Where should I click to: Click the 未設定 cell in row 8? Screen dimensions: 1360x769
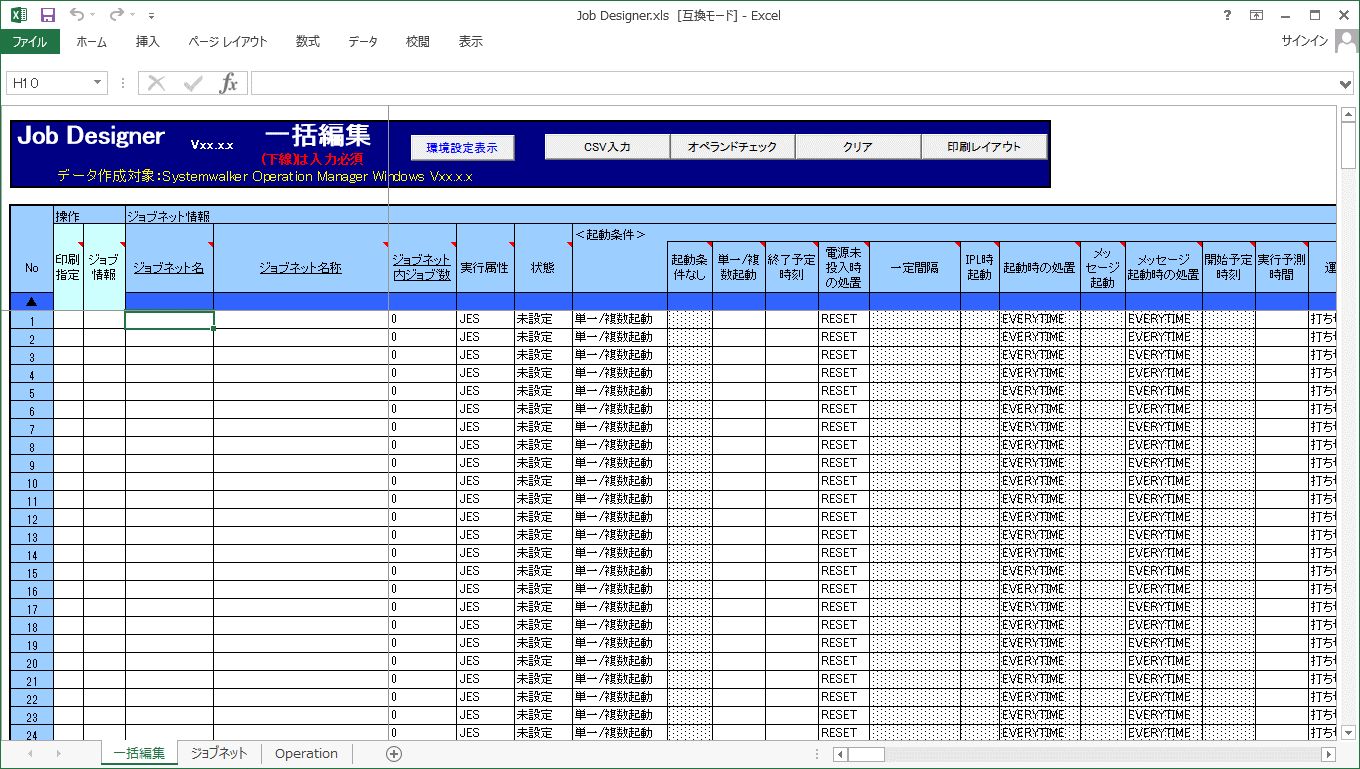543,445
